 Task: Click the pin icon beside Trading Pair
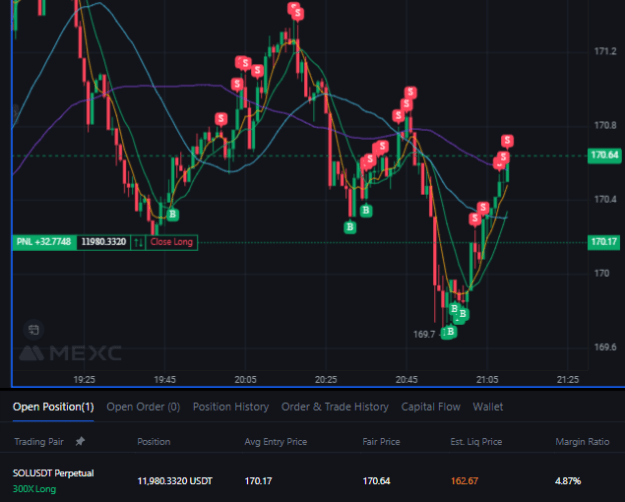point(80,441)
